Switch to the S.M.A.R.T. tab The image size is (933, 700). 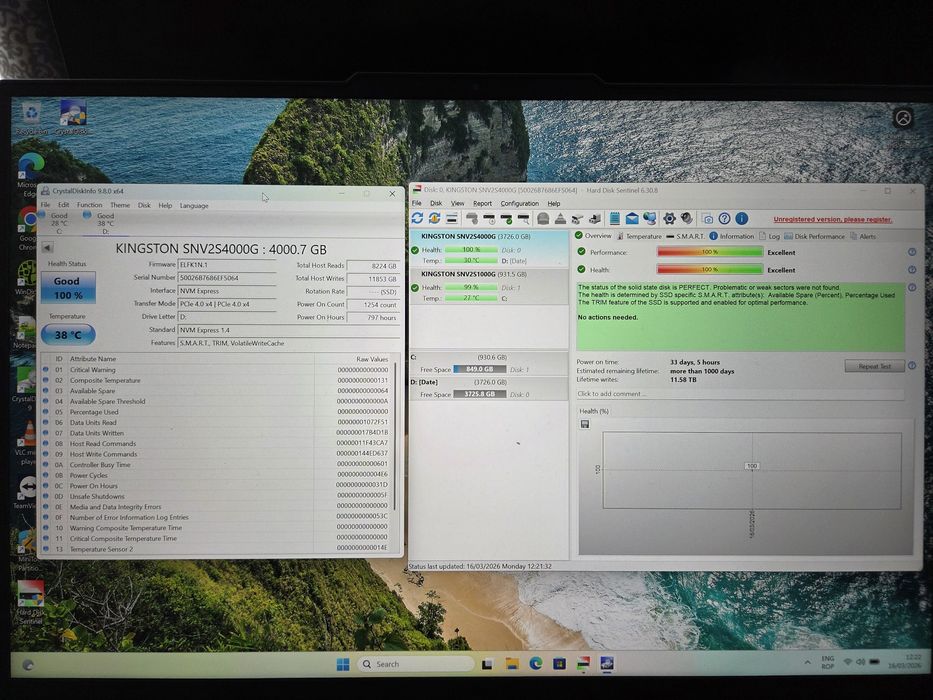coord(685,236)
